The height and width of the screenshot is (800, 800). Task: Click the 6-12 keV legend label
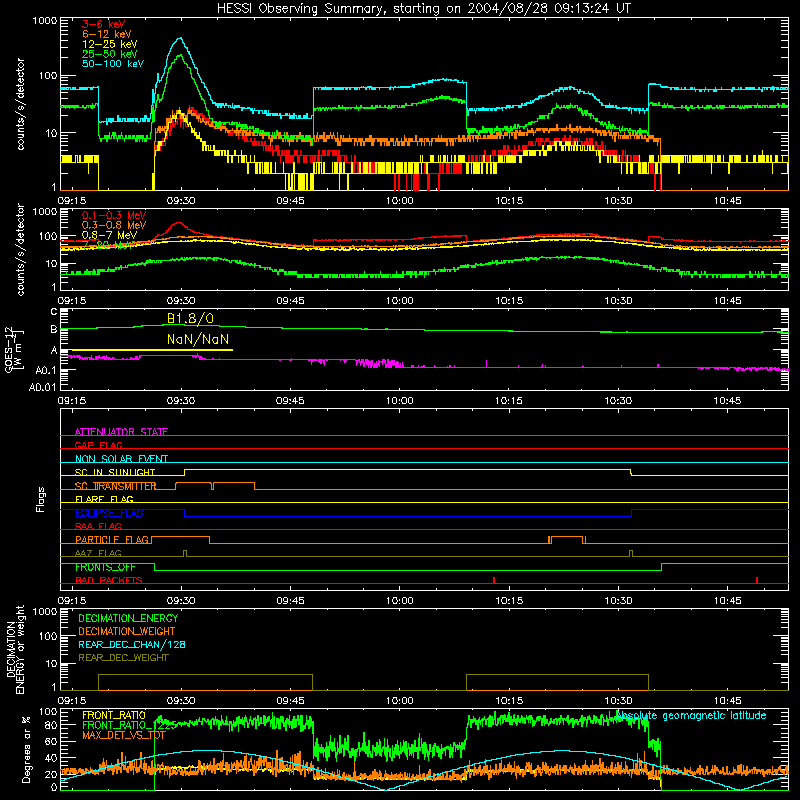pos(107,34)
